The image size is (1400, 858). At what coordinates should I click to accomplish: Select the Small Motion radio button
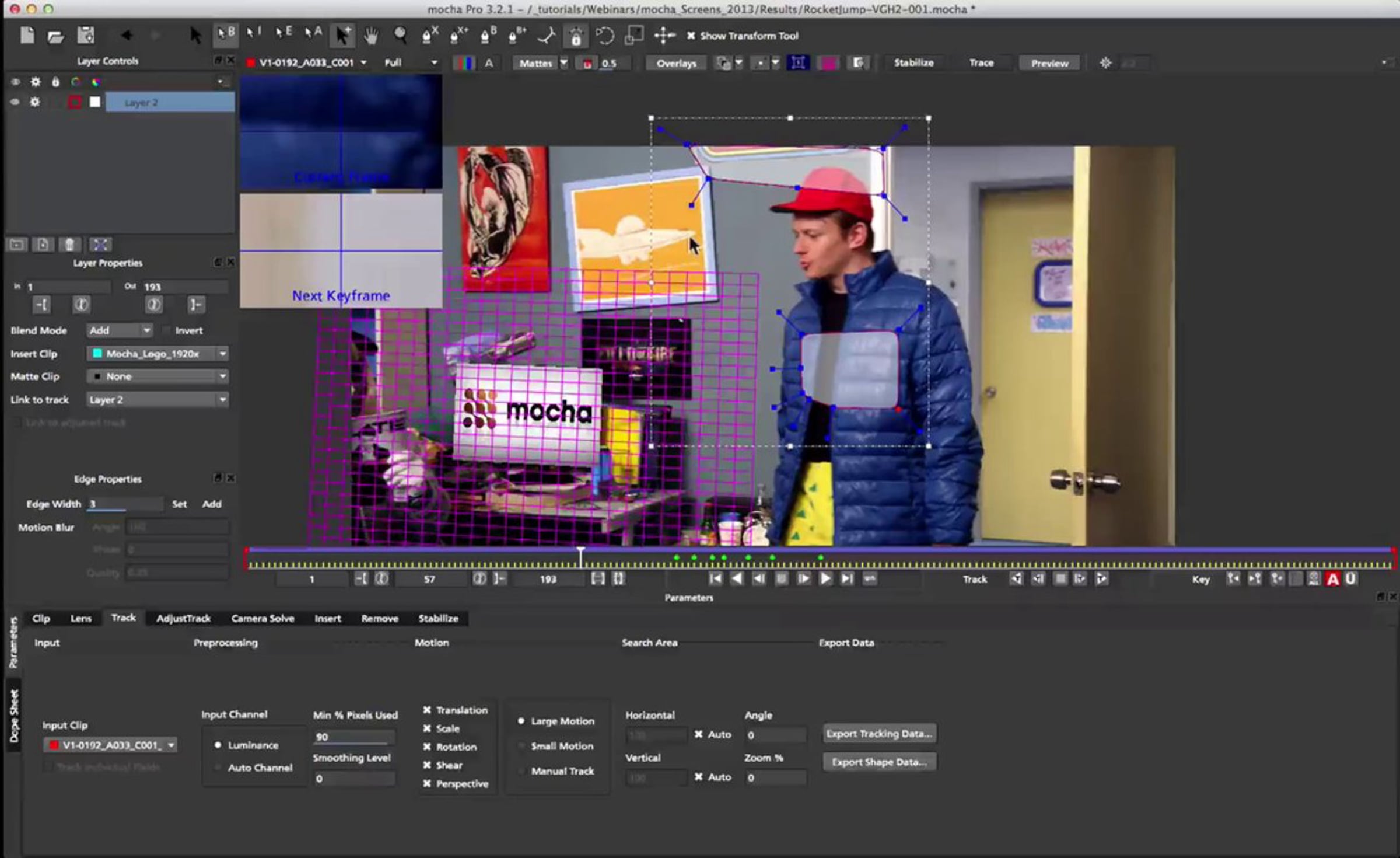(521, 747)
